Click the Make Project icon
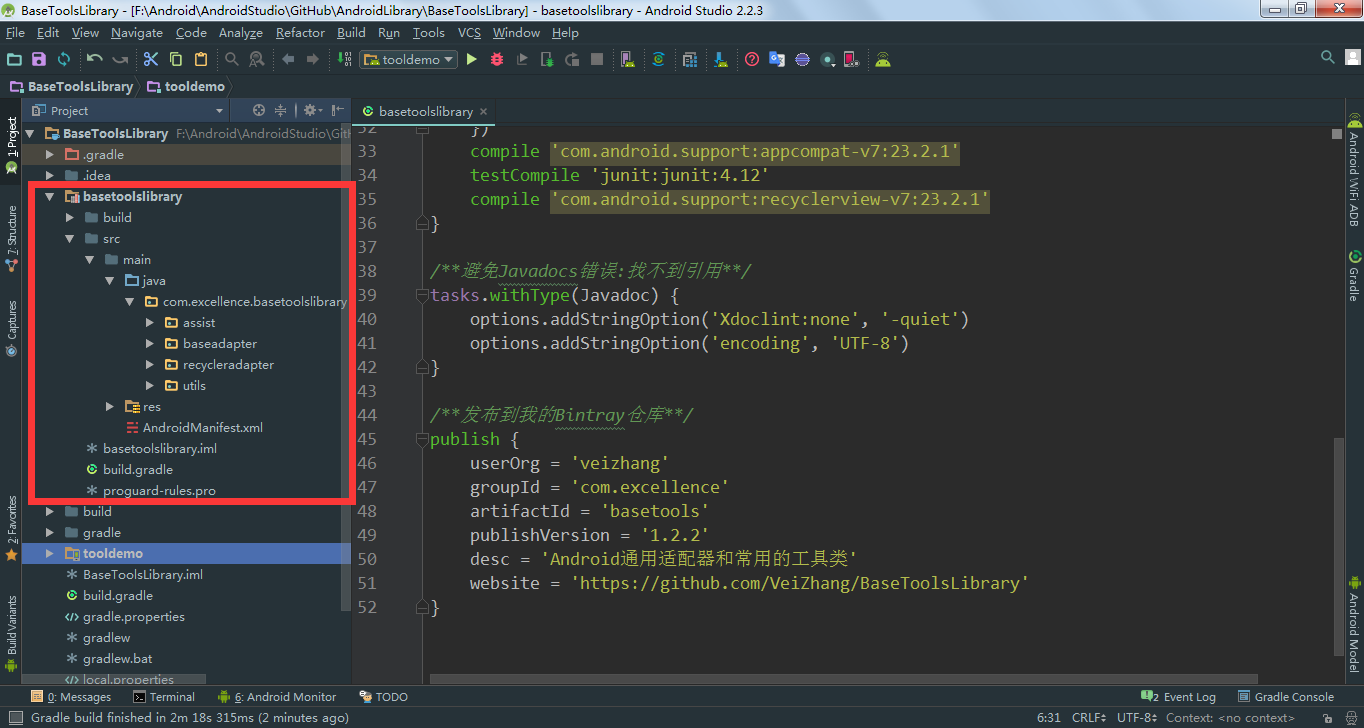Image resolution: width=1364 pixels, height=728 pixels. [x=344, y=60]
